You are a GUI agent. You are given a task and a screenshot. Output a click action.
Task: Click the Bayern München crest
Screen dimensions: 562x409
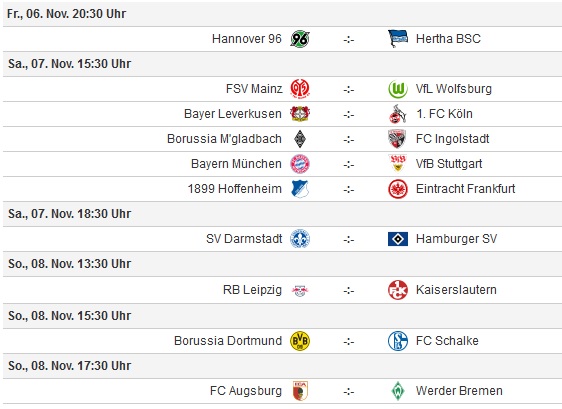[x=300, y=164]
